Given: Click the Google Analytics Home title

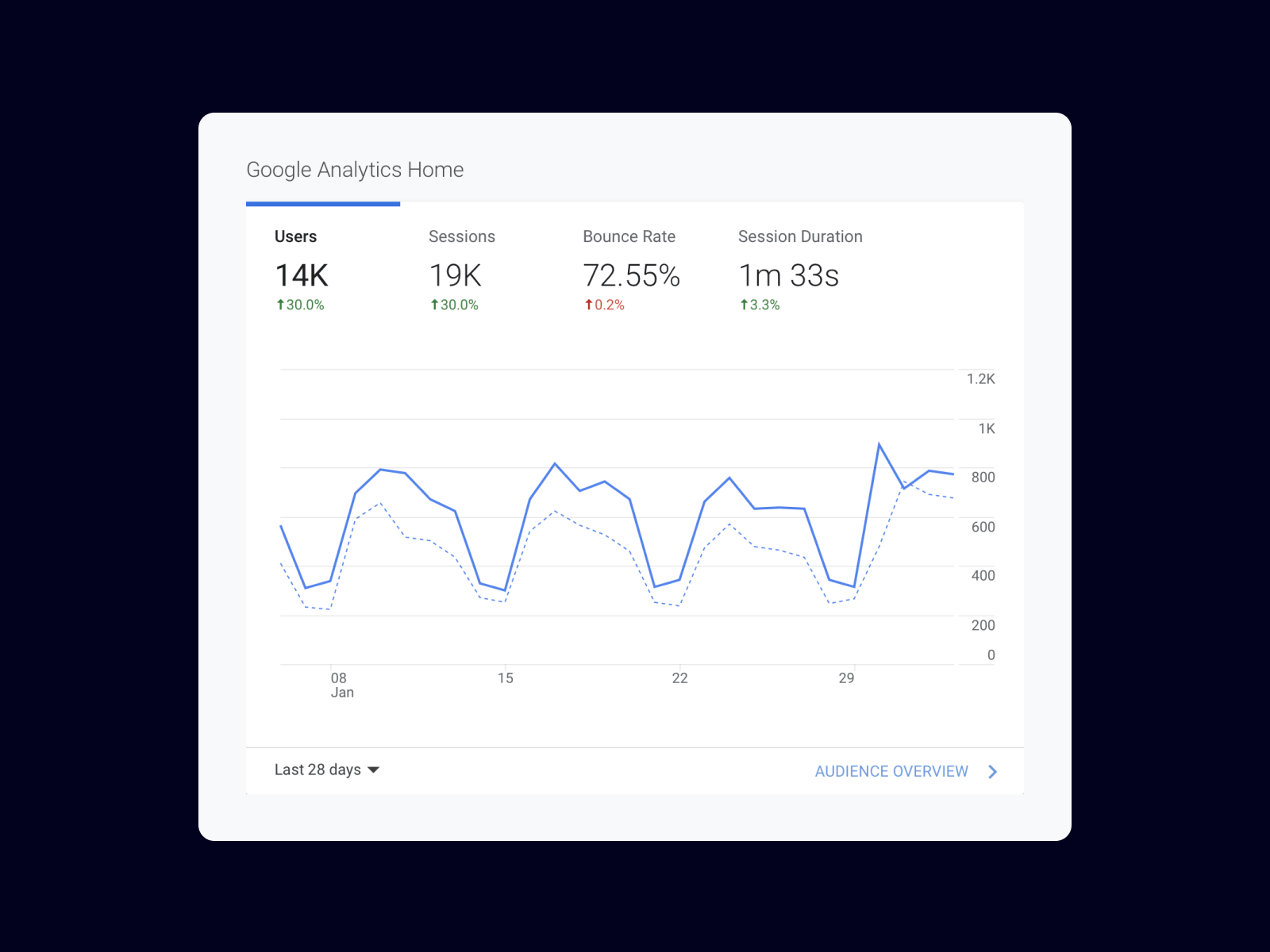Looking at the screenshot, I should 355,170.
